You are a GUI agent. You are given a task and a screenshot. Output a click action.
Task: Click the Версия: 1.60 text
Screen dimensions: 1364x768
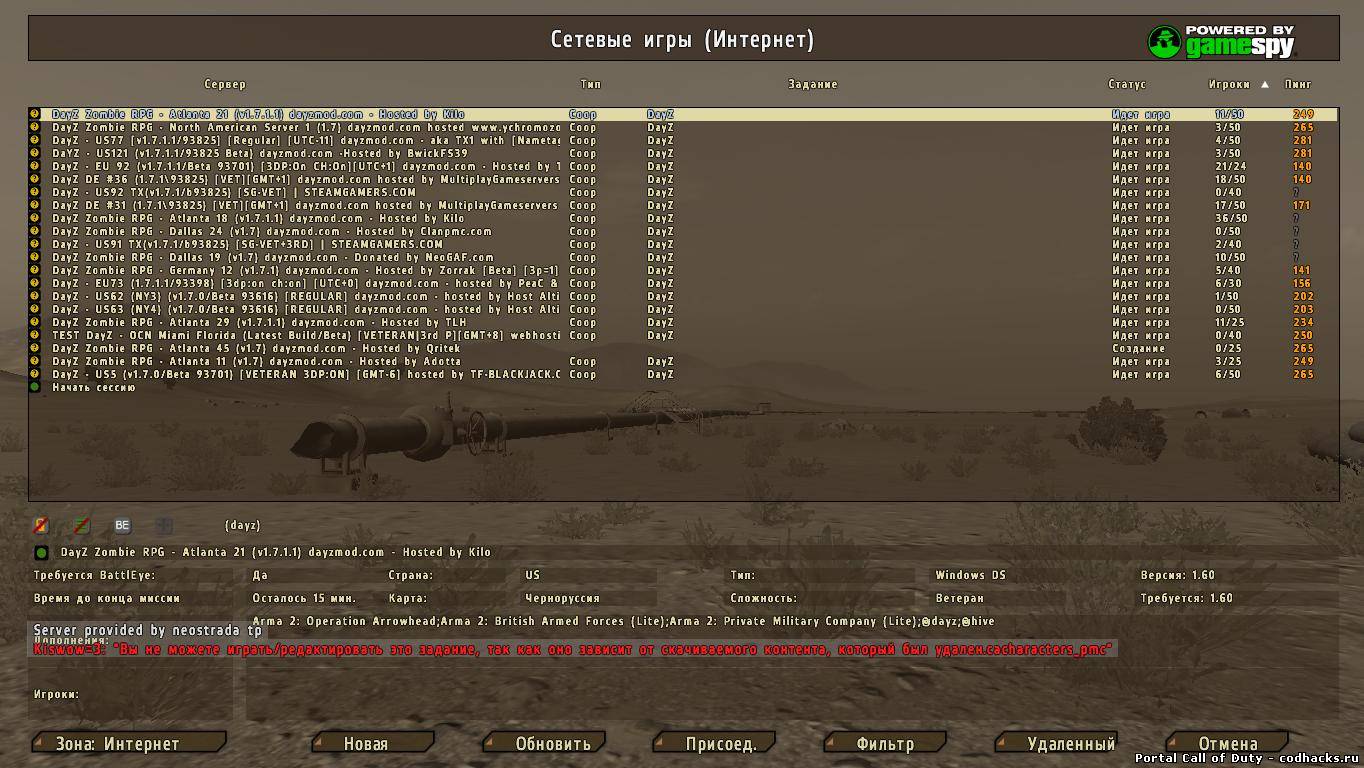tap(1177, 576)
